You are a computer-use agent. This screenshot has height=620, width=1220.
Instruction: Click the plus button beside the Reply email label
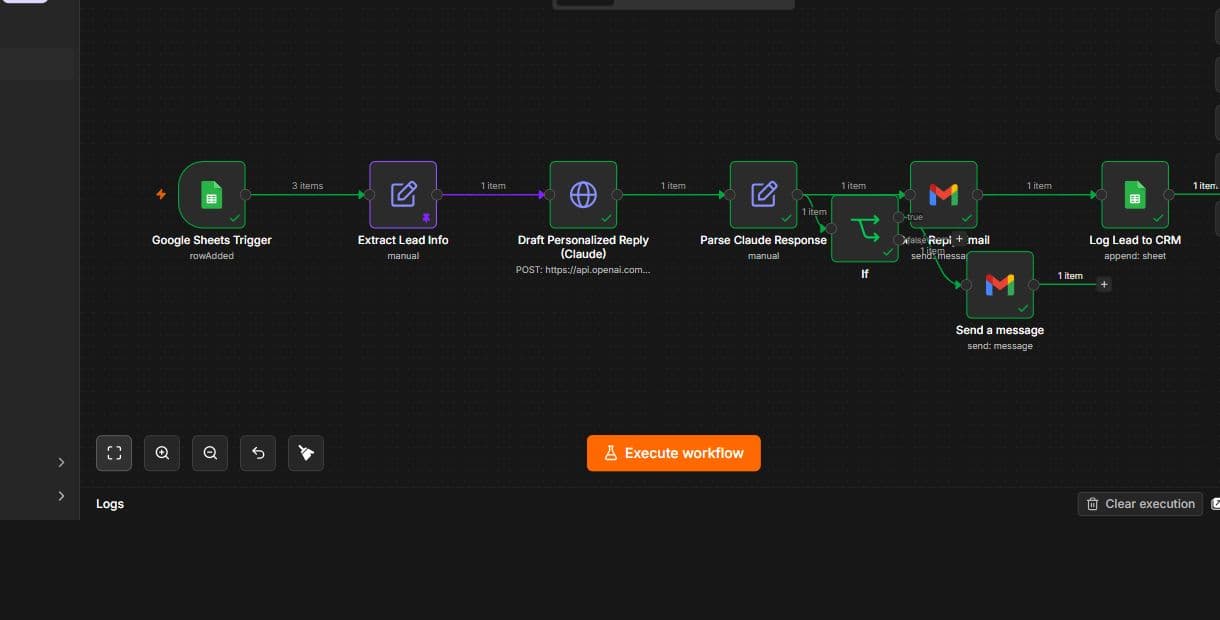pos(959,239)
